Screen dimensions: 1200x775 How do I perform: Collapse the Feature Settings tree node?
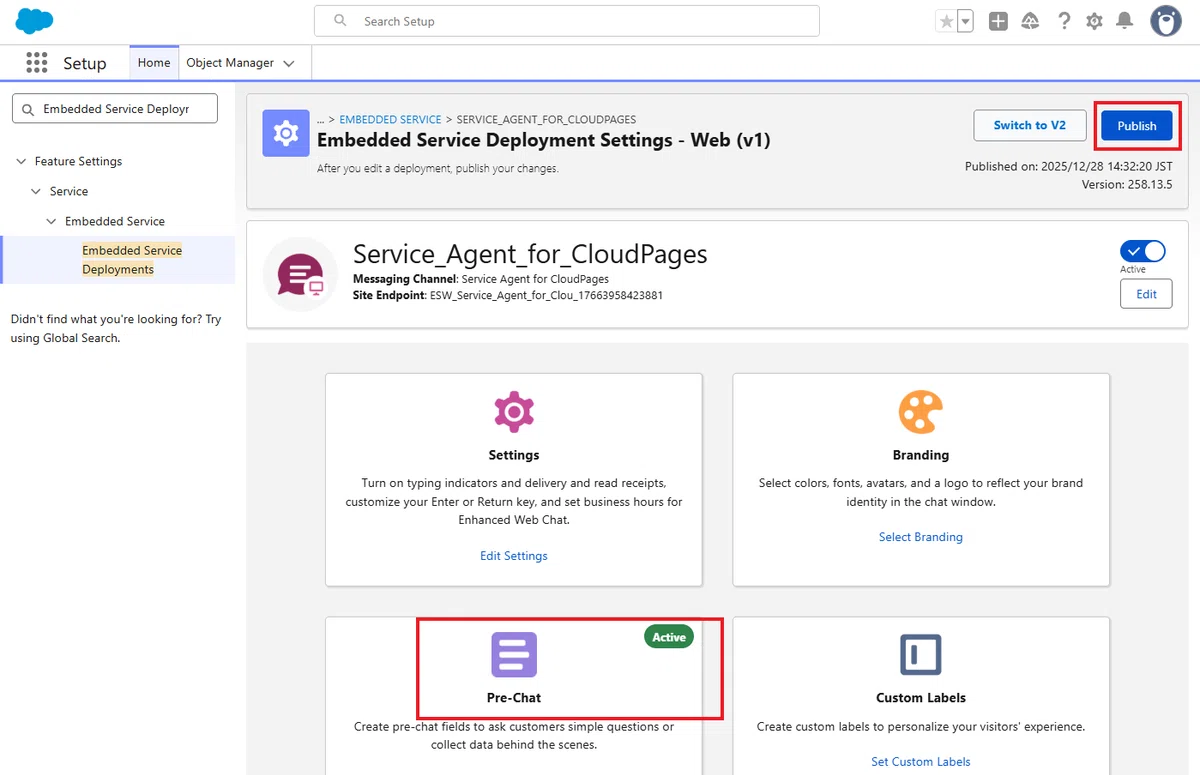click(23, 161)
